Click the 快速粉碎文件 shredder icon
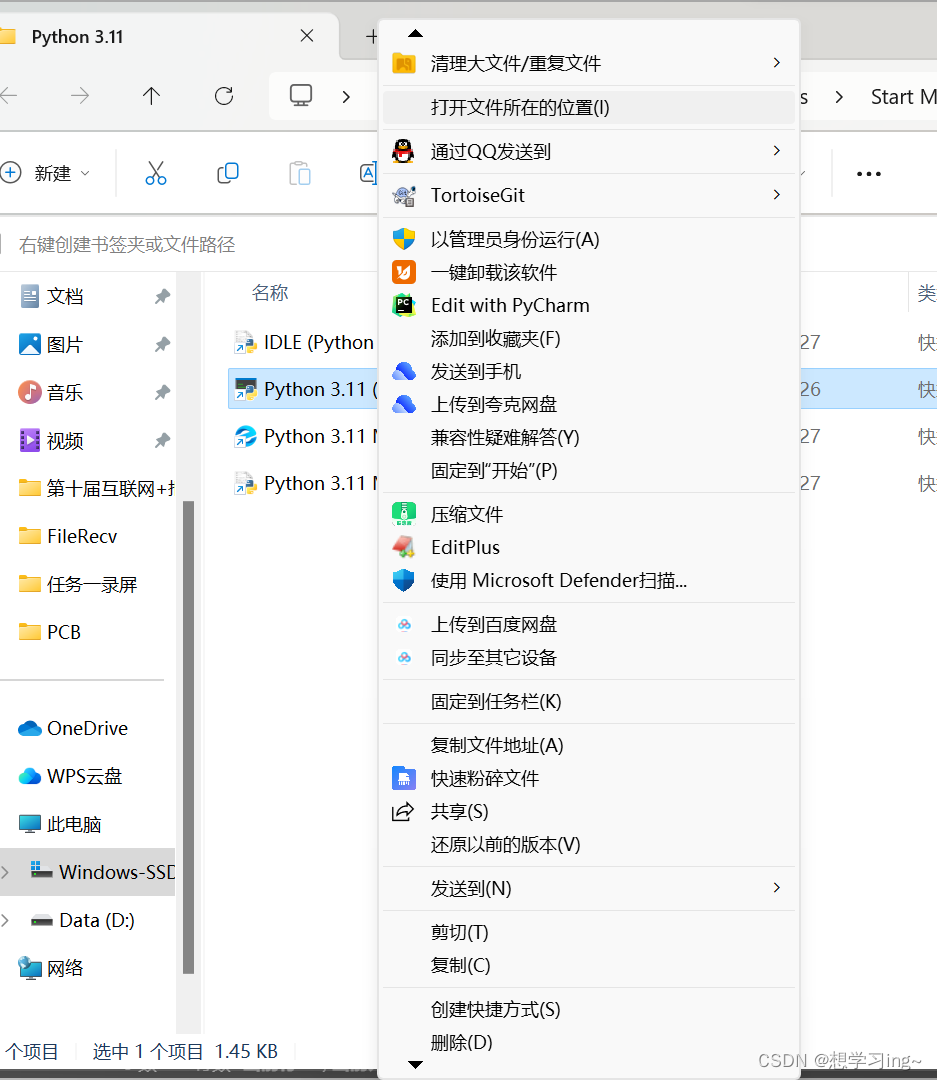This screenshot has width=937, height=1080. click(x=404, y=778)
